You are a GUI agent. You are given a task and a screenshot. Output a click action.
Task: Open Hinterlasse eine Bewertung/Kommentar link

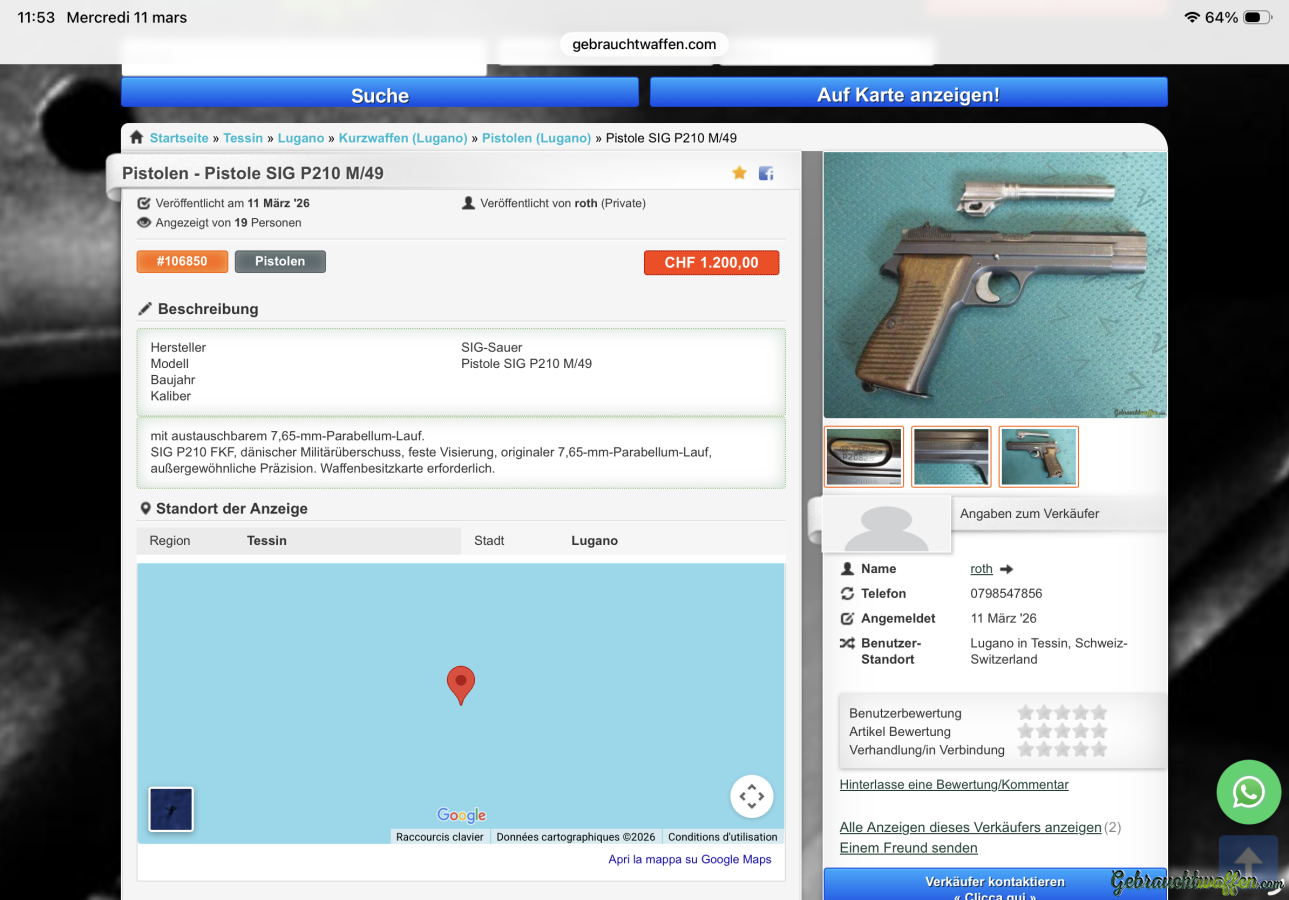pos(954,785)
